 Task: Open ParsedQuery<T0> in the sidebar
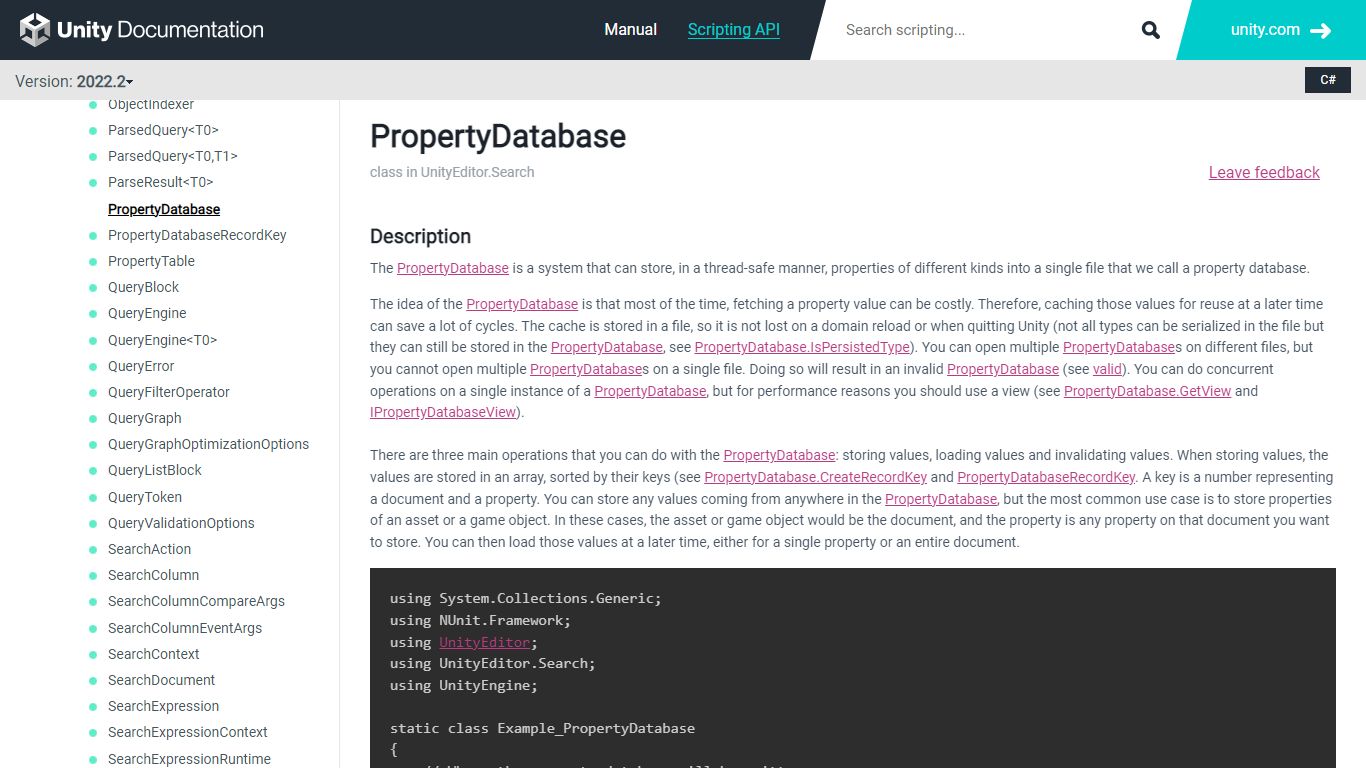point(163,130)
